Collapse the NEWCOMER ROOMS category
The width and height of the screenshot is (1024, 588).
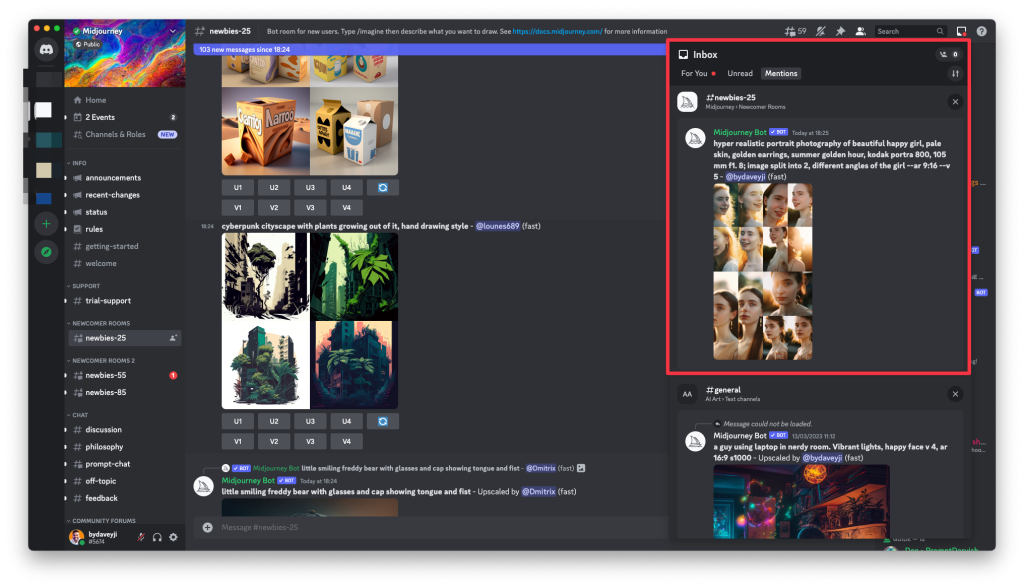[x=99, y=323]
